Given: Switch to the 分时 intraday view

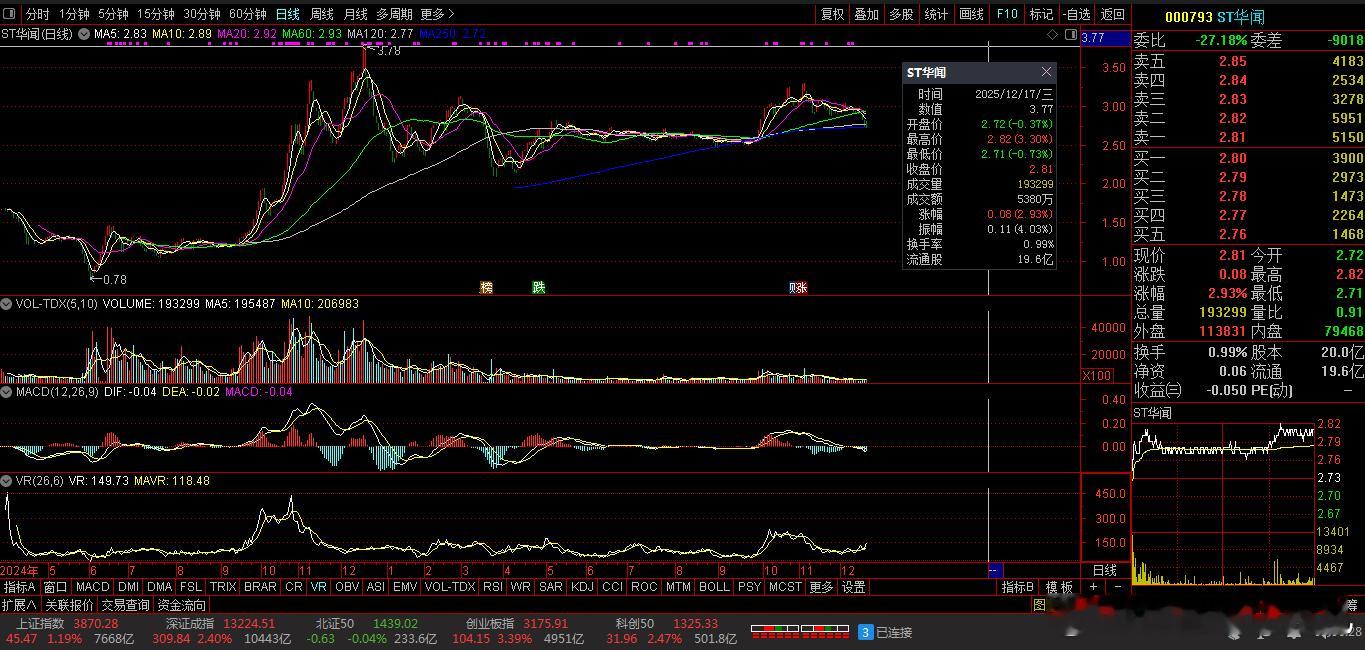Looking at the screenshot, I should point(37,14).
